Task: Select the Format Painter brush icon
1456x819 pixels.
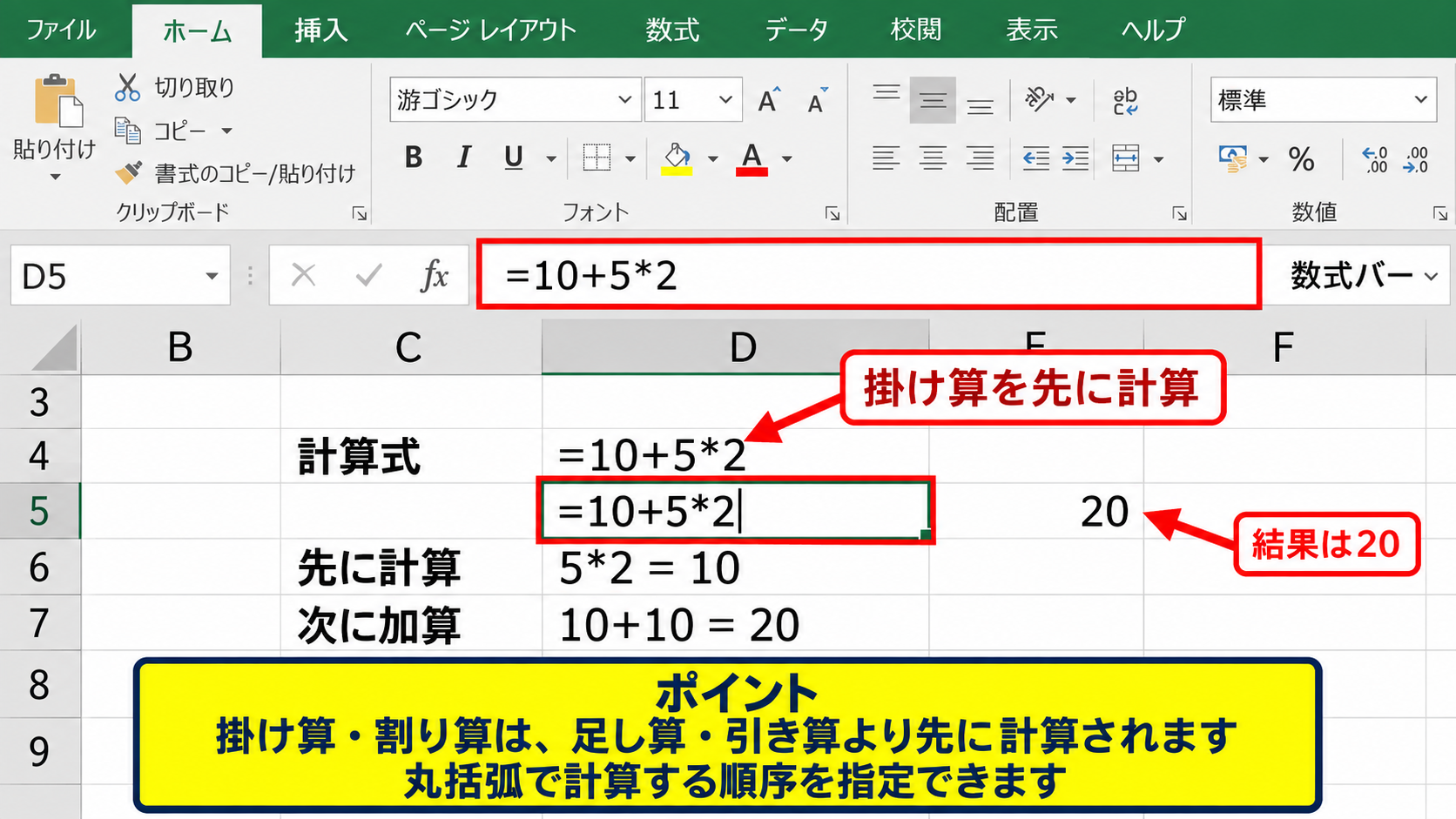Action: 129,172
